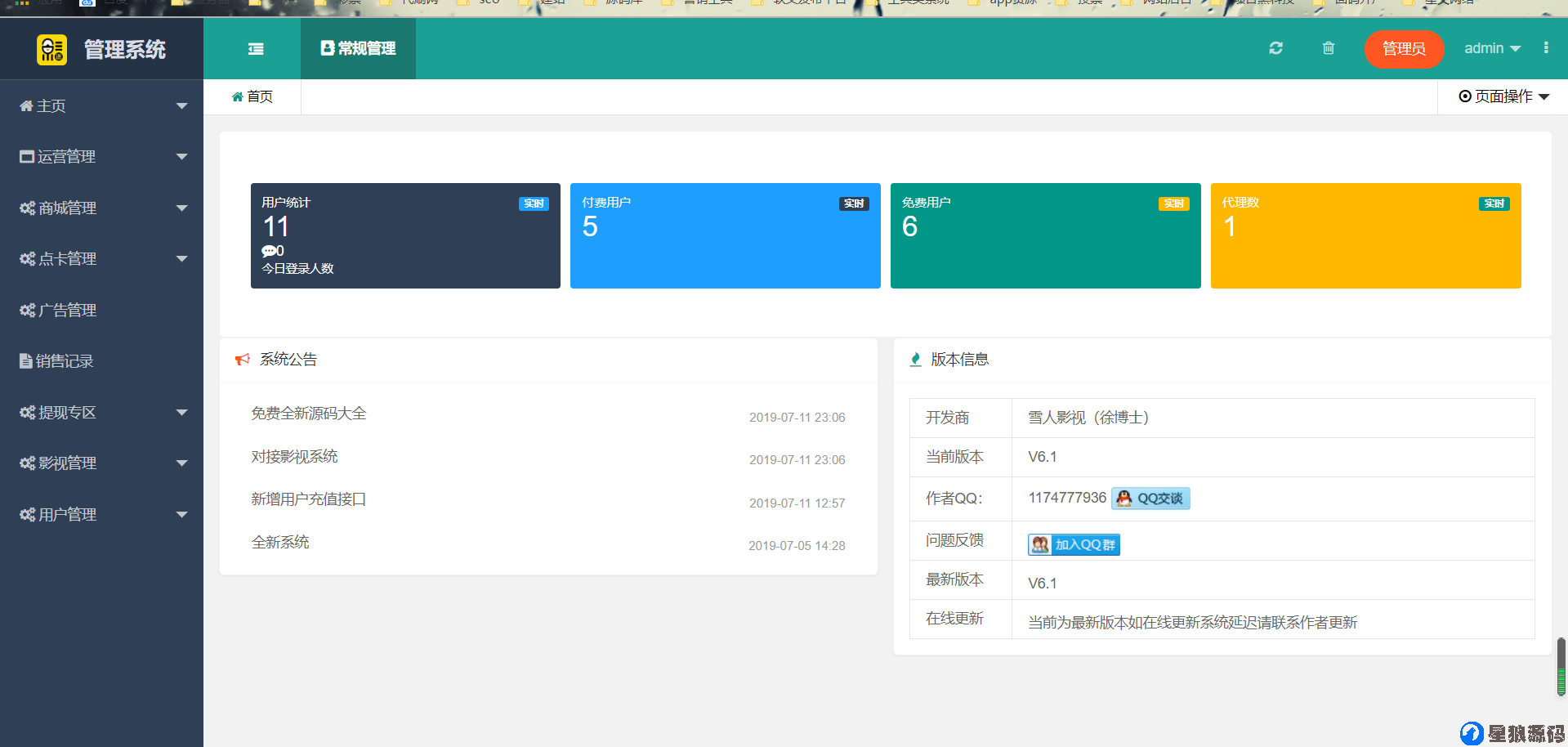Click the developer name 雪人影视（徐博士）

click(1088, 418)
